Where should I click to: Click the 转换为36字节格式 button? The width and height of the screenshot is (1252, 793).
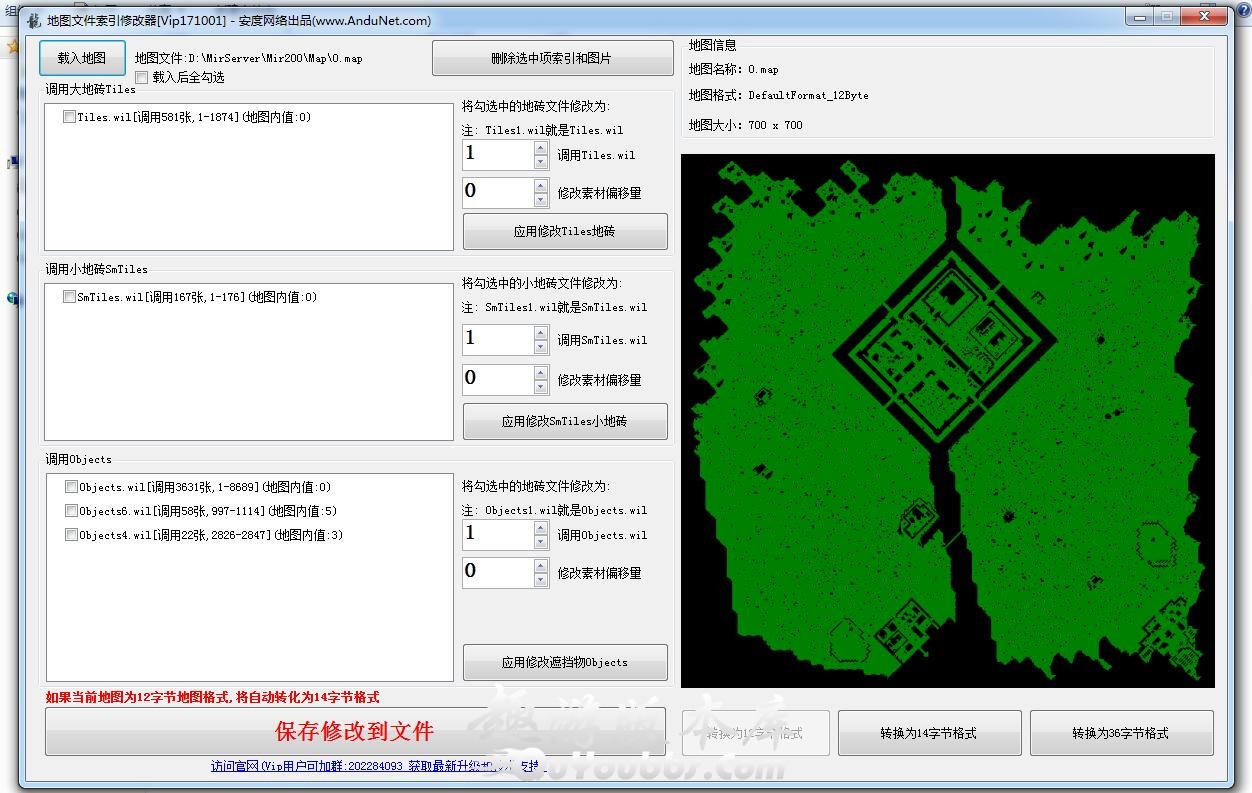[1121, 733]
